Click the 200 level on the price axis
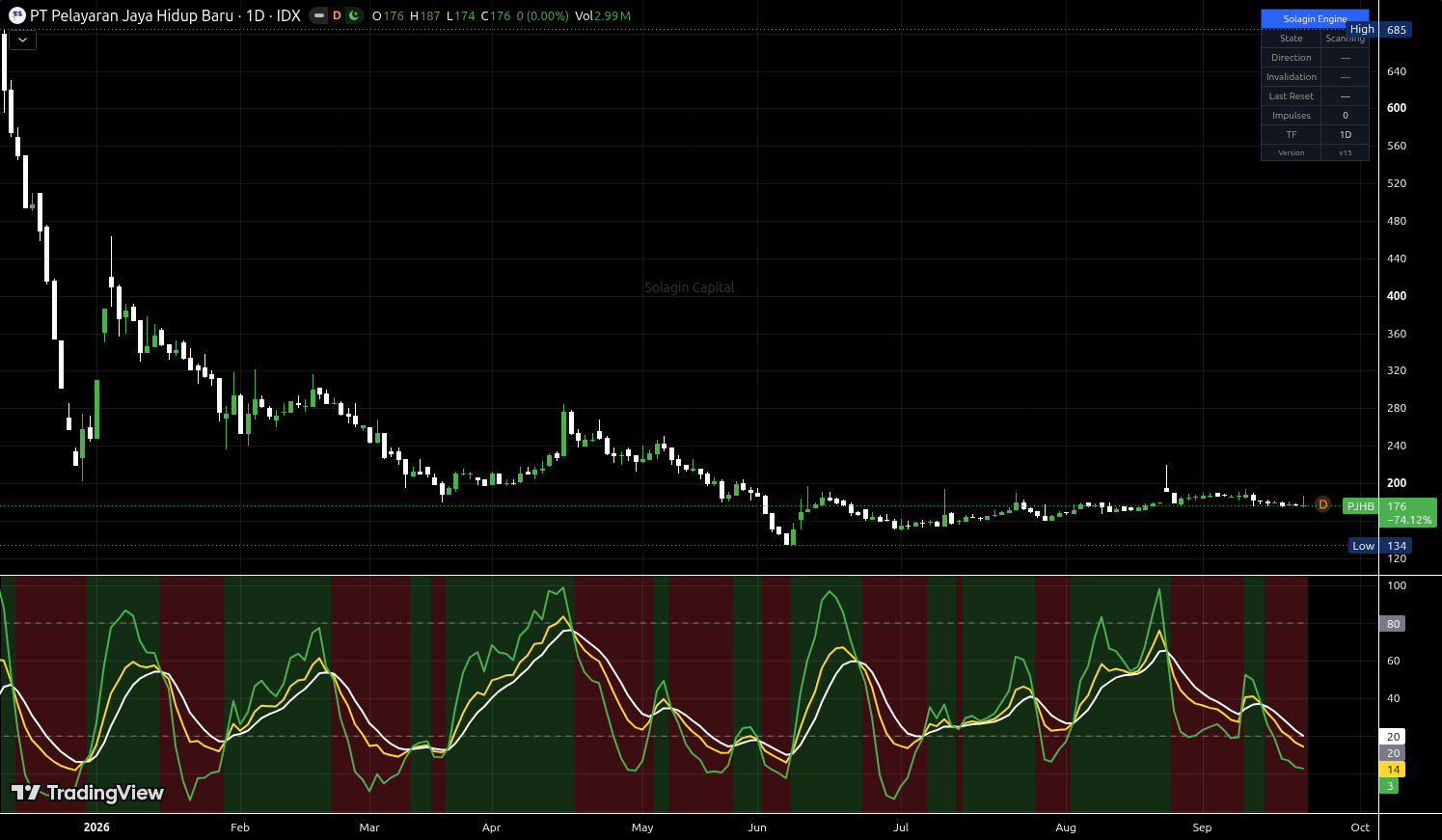Screen dimensions: 1442x840 [x=1397, y=483]
